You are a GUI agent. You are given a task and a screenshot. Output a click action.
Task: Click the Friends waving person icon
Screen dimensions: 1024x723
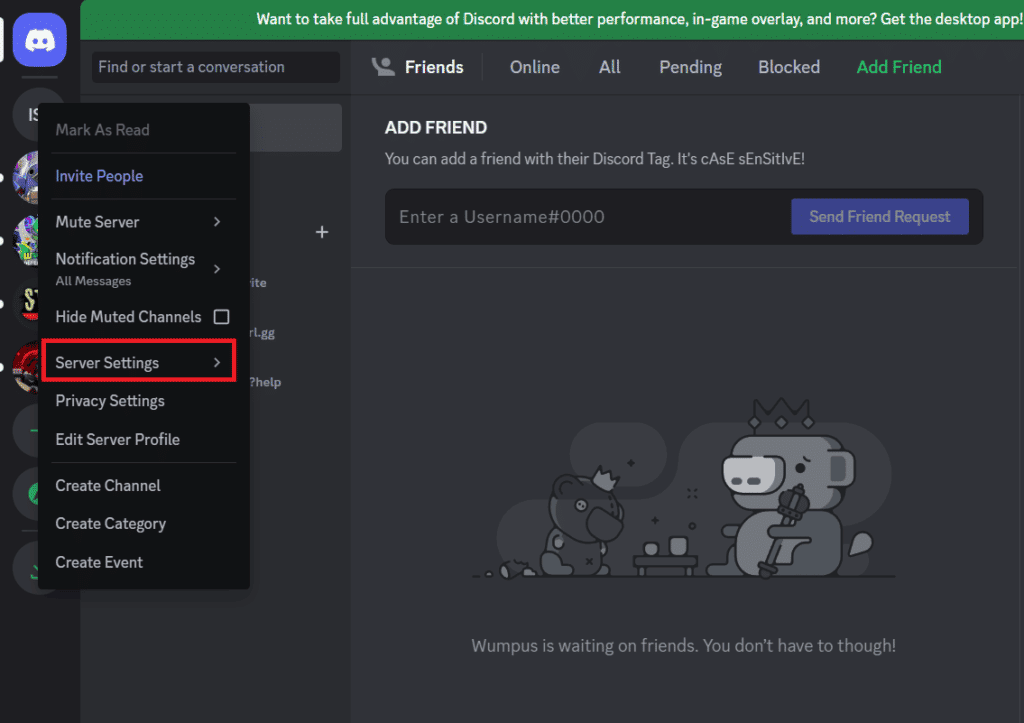coord(383,67)
